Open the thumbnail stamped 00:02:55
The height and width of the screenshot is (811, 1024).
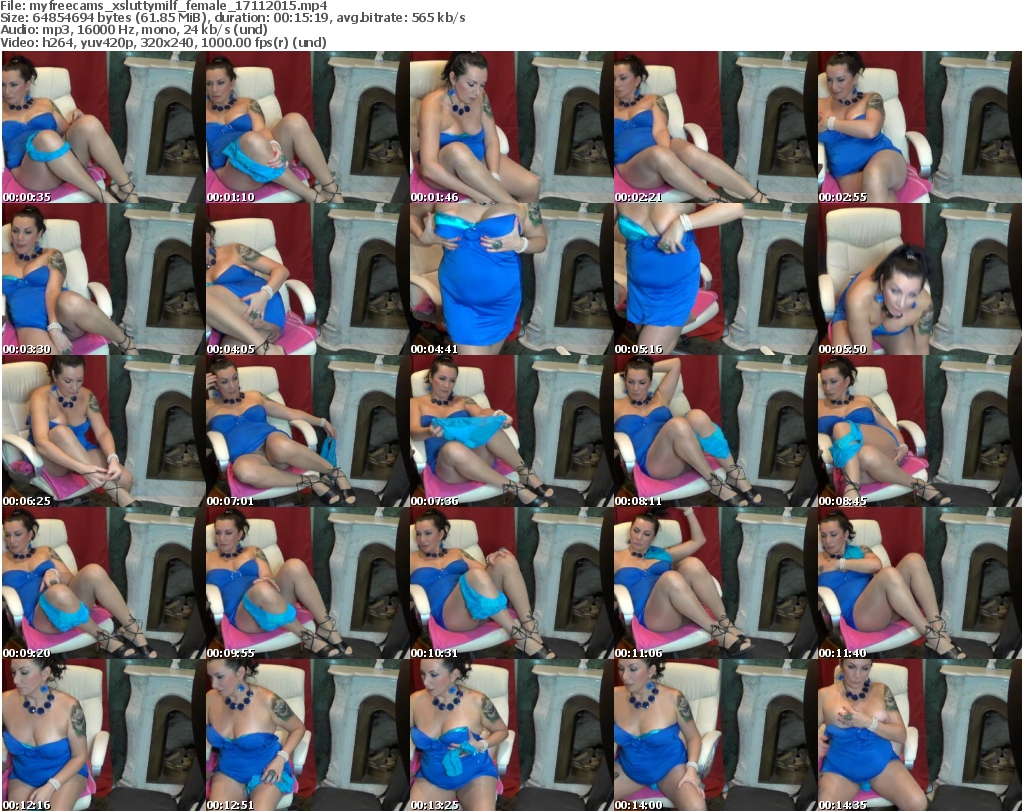920,127
